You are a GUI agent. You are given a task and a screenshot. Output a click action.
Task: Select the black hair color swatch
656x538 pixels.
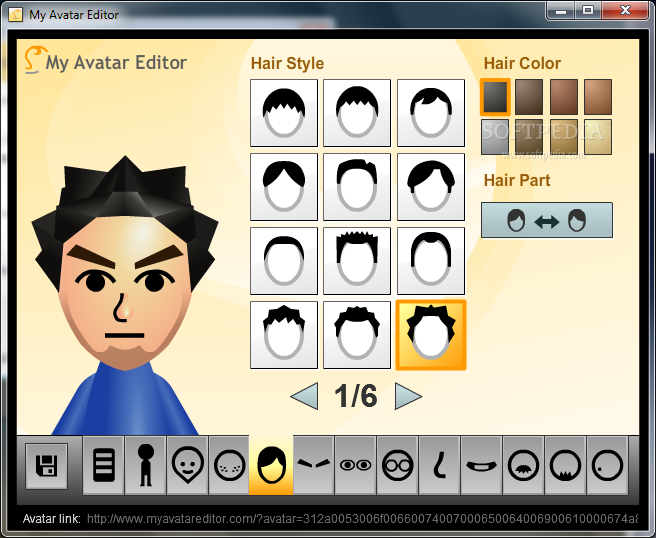[x=495, y=97]
